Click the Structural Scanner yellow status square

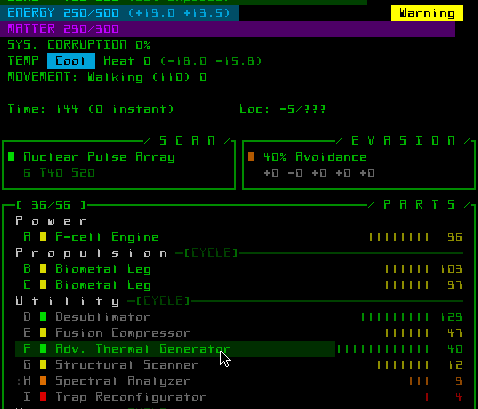point(43,365)
